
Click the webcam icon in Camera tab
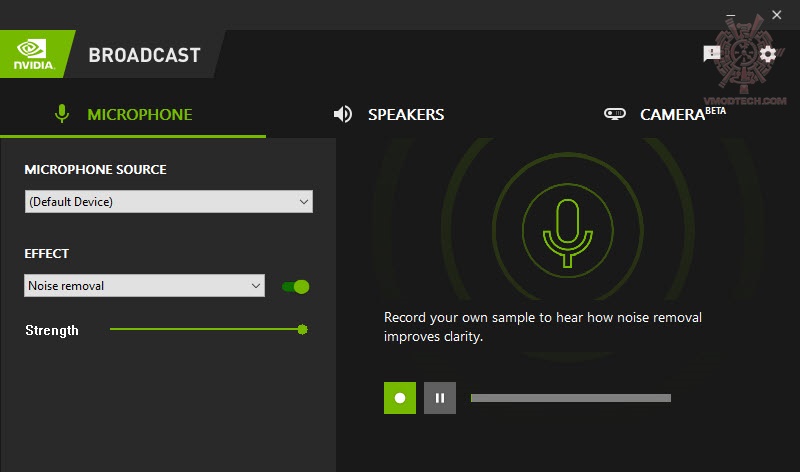click(615, 114)
